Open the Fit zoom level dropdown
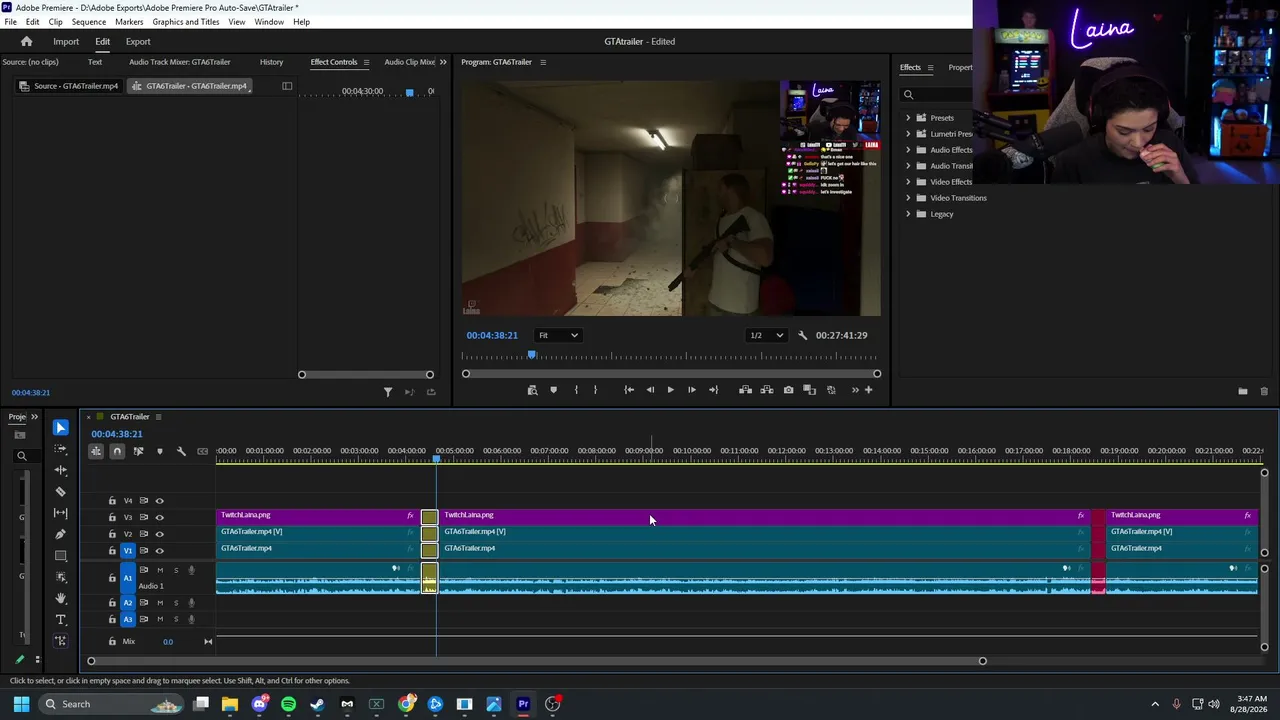Image resolution: width=1280 pixels, height=720 pixels. tap(557, 335)
